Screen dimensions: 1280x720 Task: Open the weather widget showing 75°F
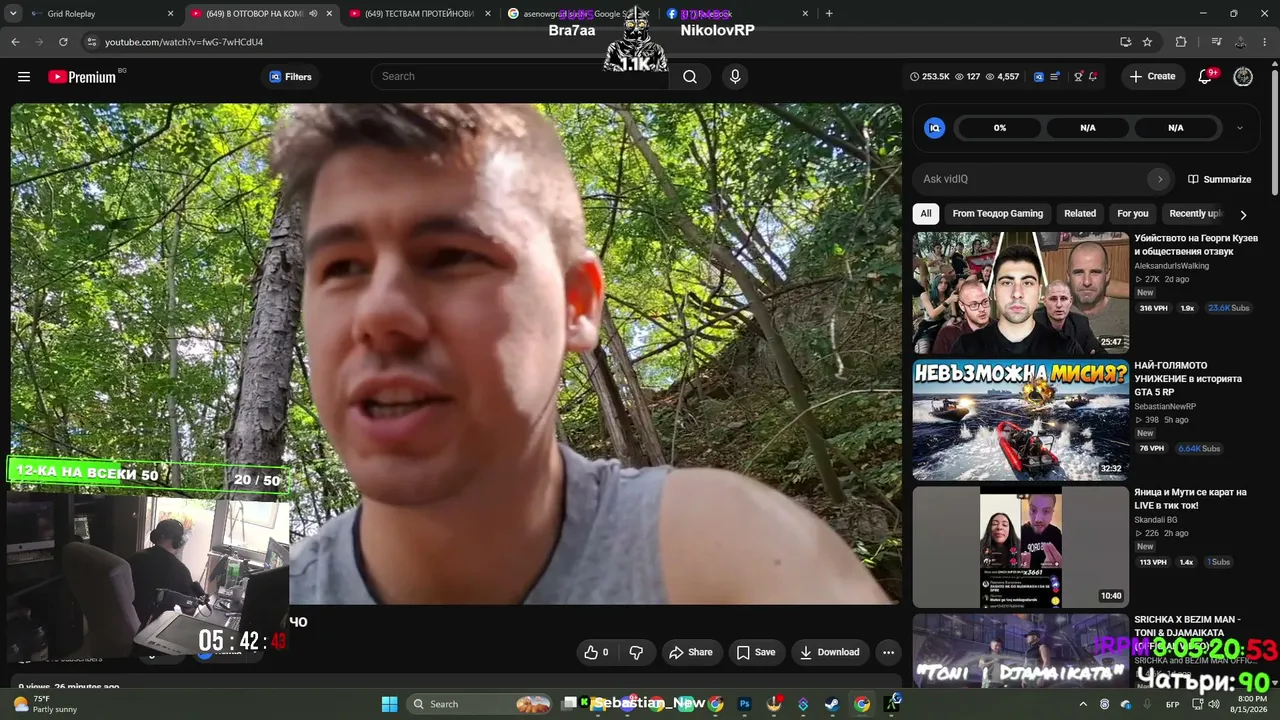point(45,704)
